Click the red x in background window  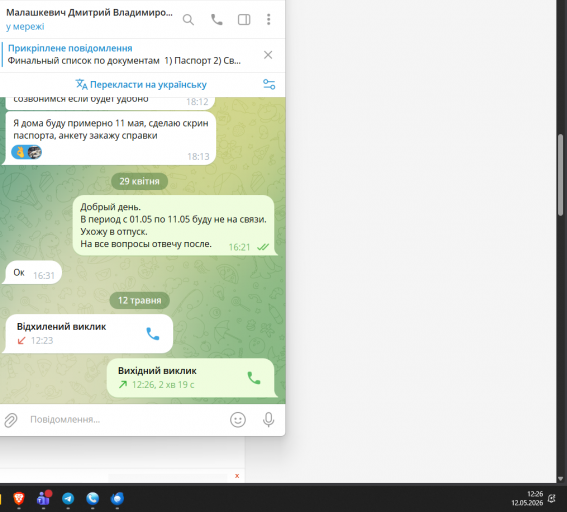click(x=237, y=476)
